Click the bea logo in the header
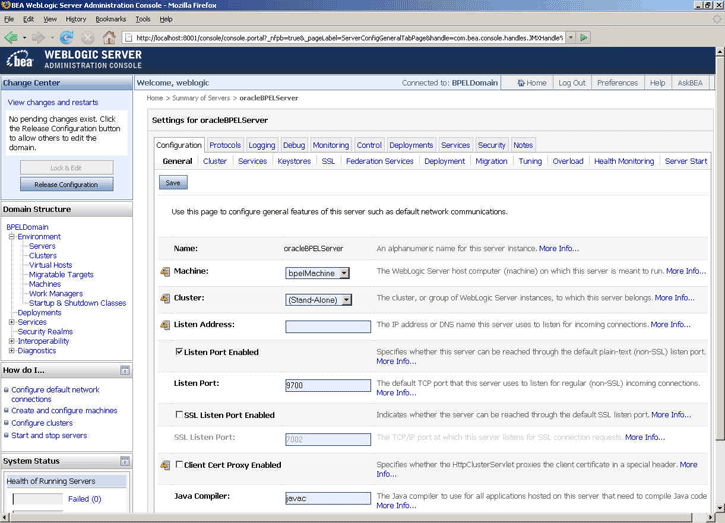725x523 pixels. click(19, 60)
